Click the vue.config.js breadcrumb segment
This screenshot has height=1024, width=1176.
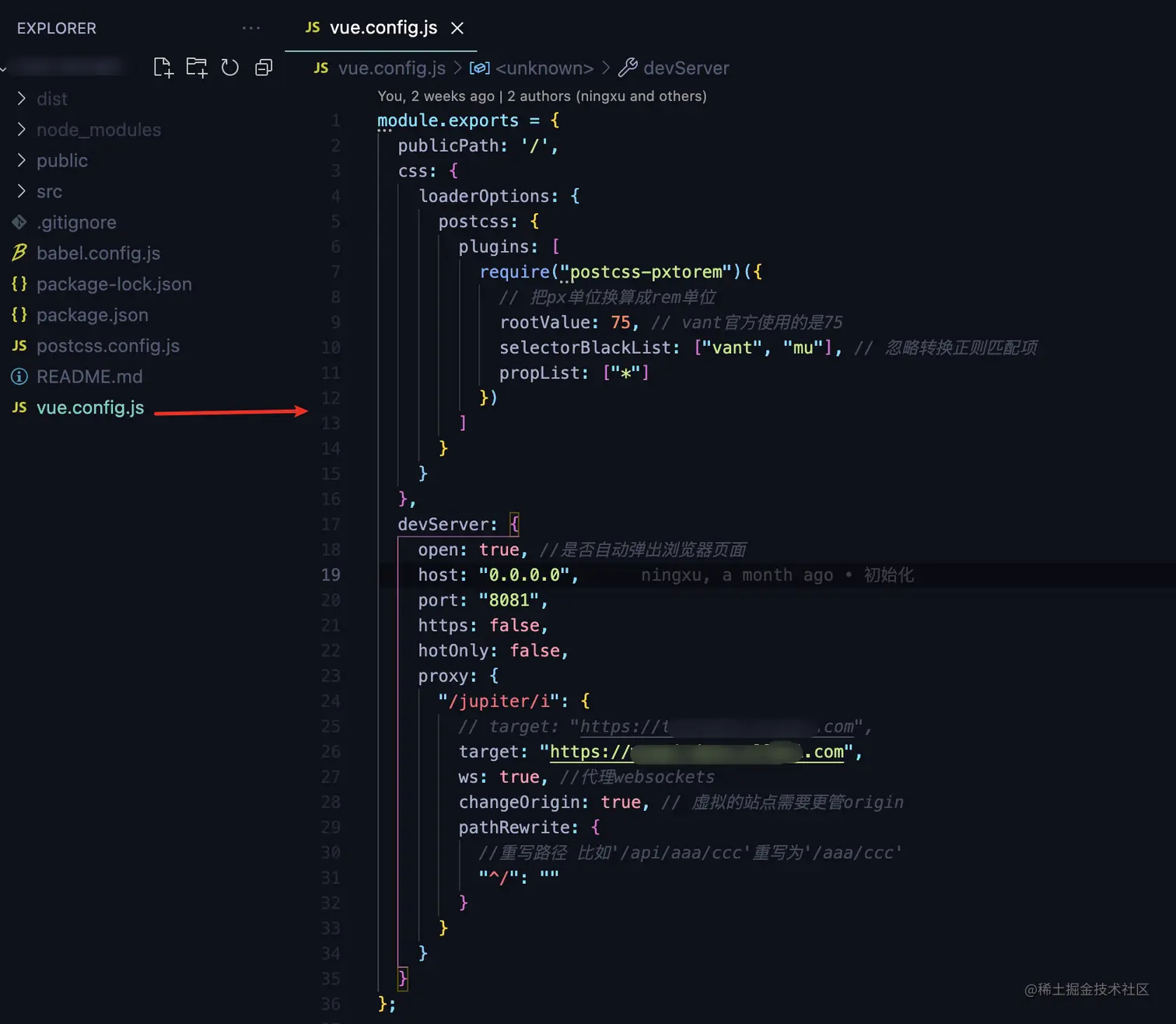(391, 68)
